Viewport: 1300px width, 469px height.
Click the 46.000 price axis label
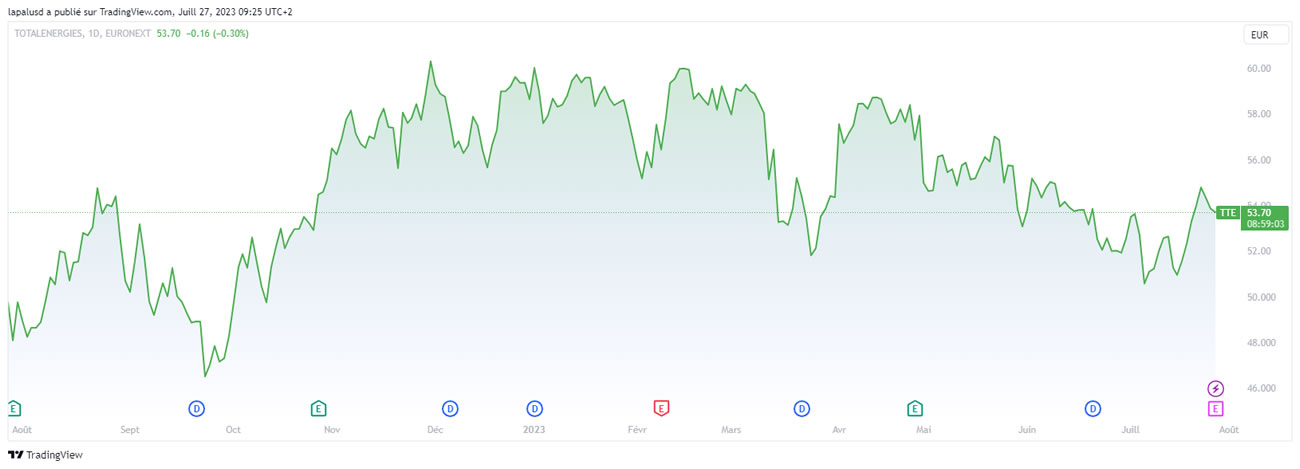point(1260,388)
